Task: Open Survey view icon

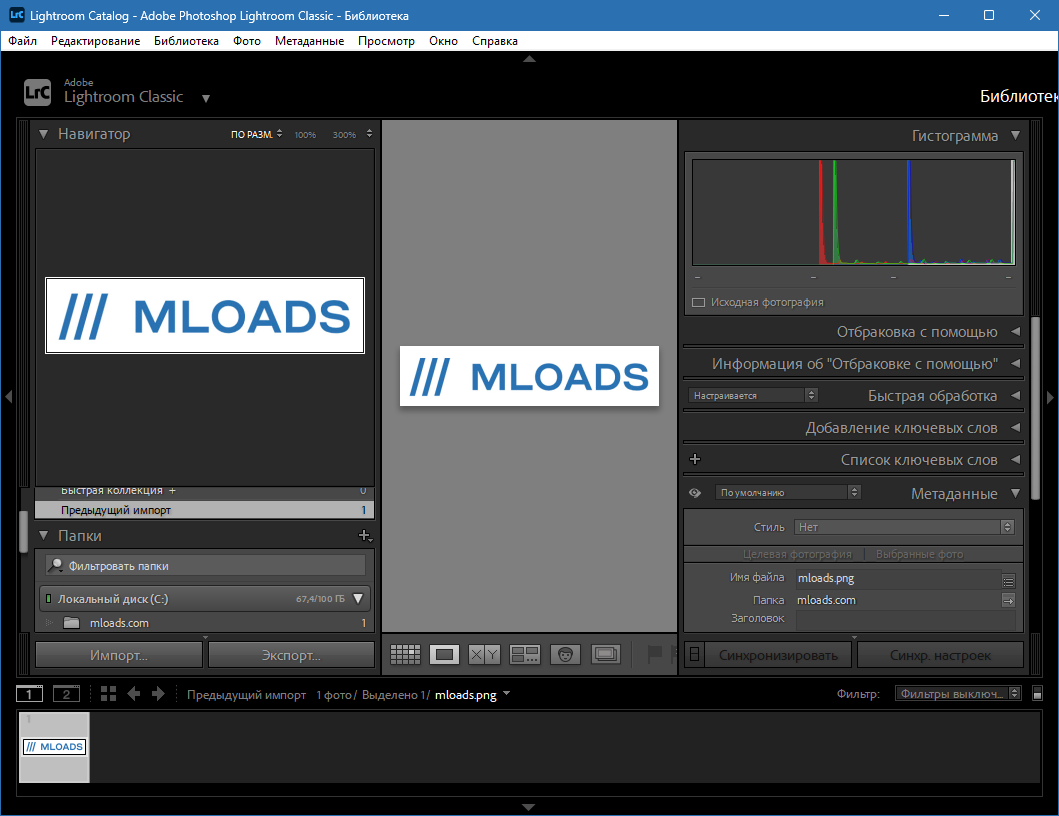Action: (x=525, y=654)
